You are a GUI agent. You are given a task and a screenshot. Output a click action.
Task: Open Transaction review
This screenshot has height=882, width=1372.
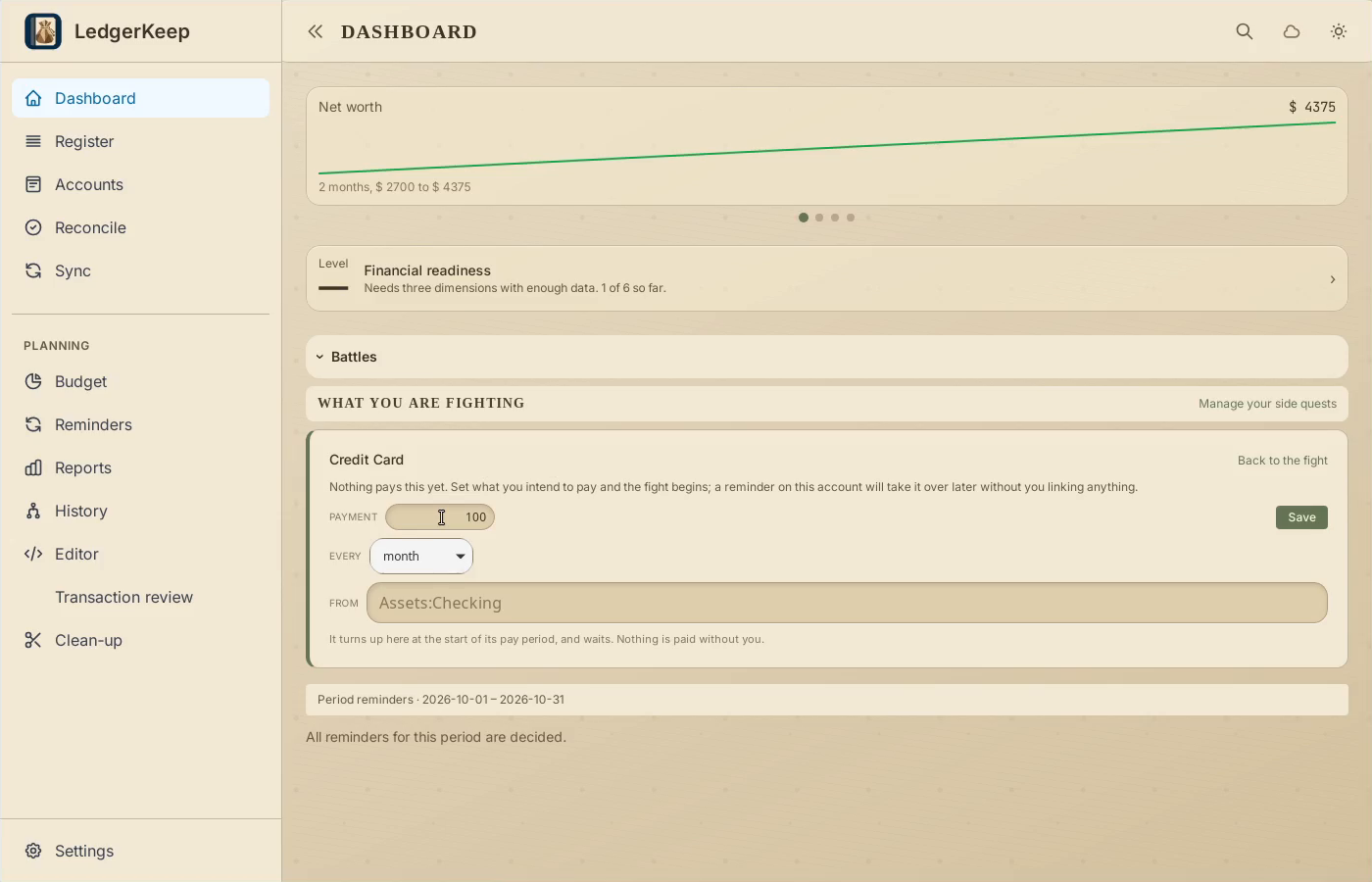140,597
